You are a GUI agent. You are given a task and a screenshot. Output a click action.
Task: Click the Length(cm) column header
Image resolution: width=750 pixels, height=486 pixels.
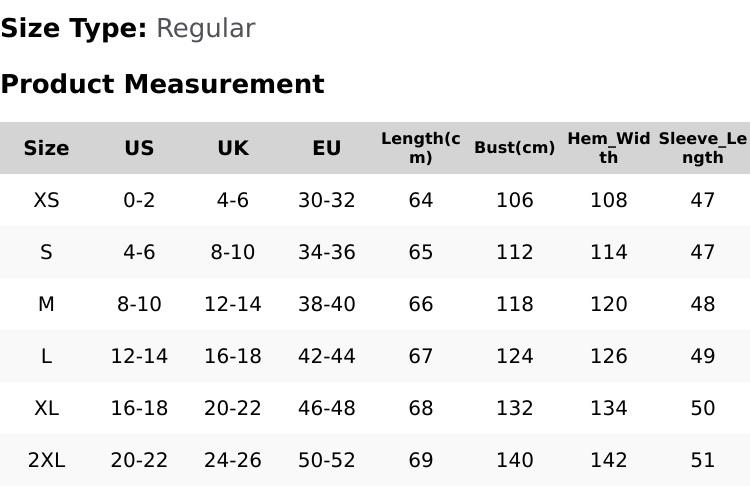[x=421, y=148]
